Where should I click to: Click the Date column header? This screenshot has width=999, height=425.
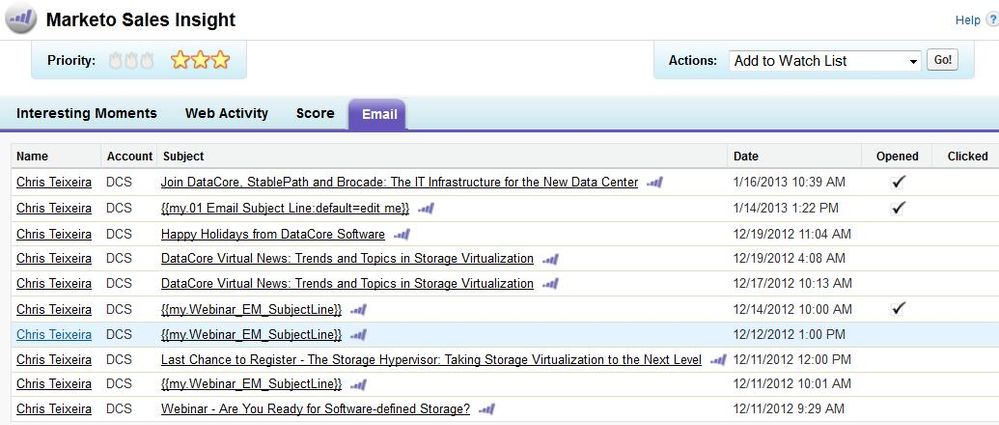pos(746,156)
